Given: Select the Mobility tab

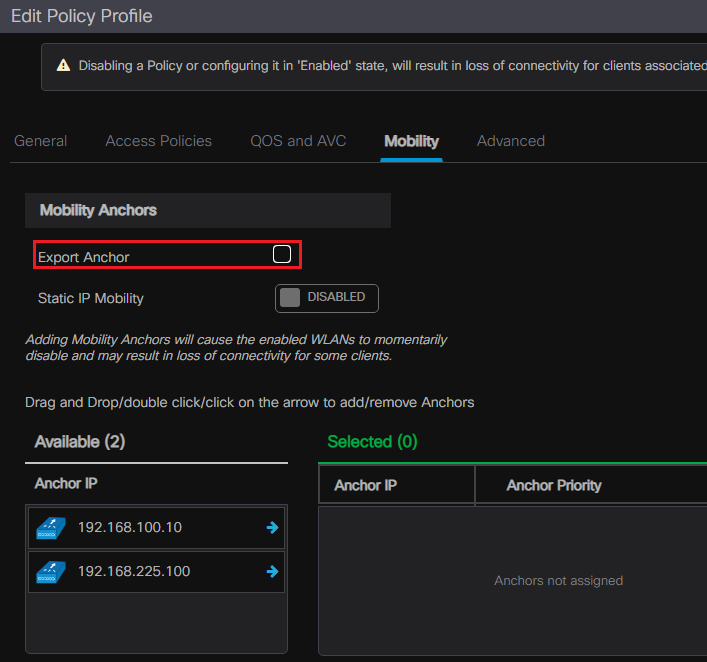Looking at the screenshot, I should [x=411, y=141].
